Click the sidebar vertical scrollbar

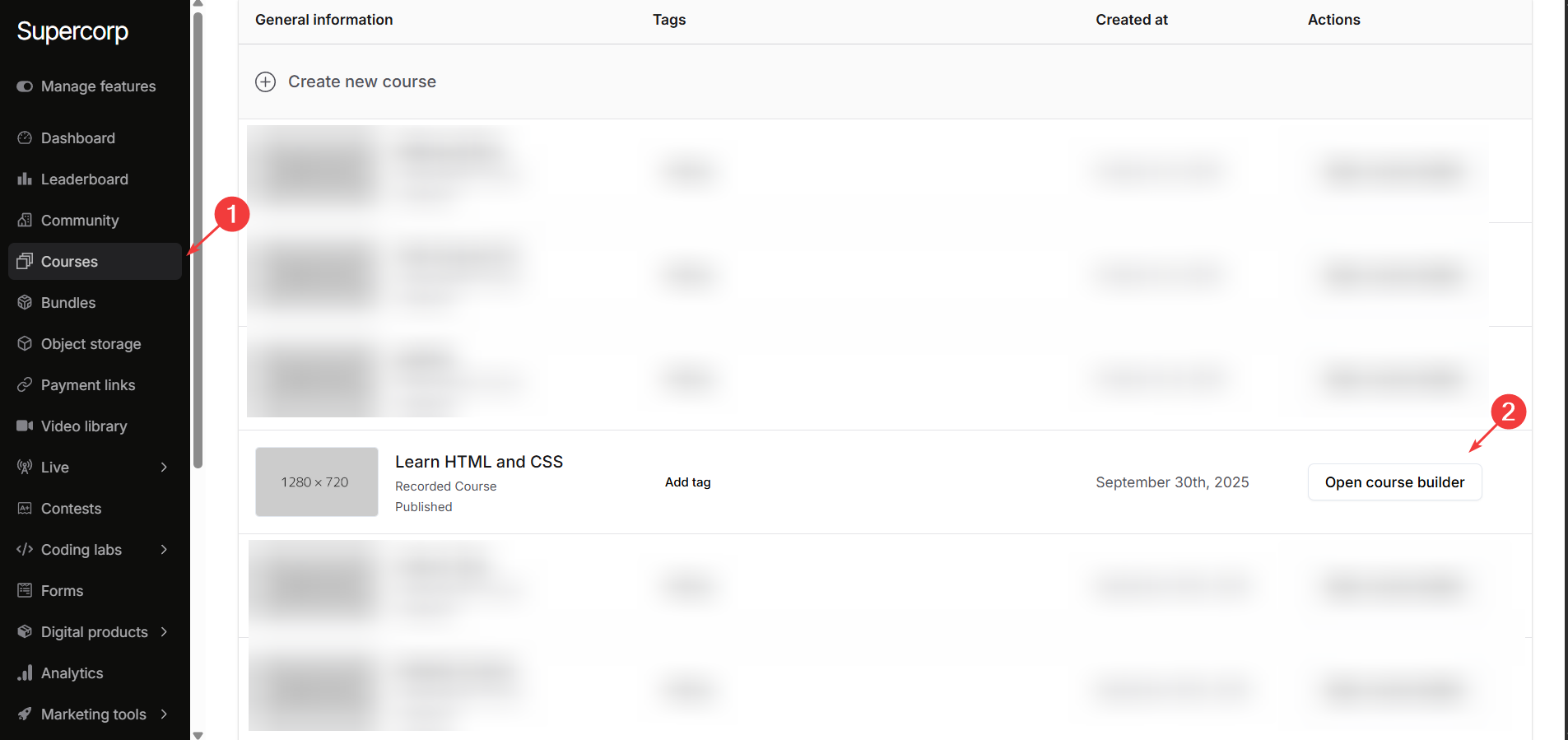[x=198, y=239]
